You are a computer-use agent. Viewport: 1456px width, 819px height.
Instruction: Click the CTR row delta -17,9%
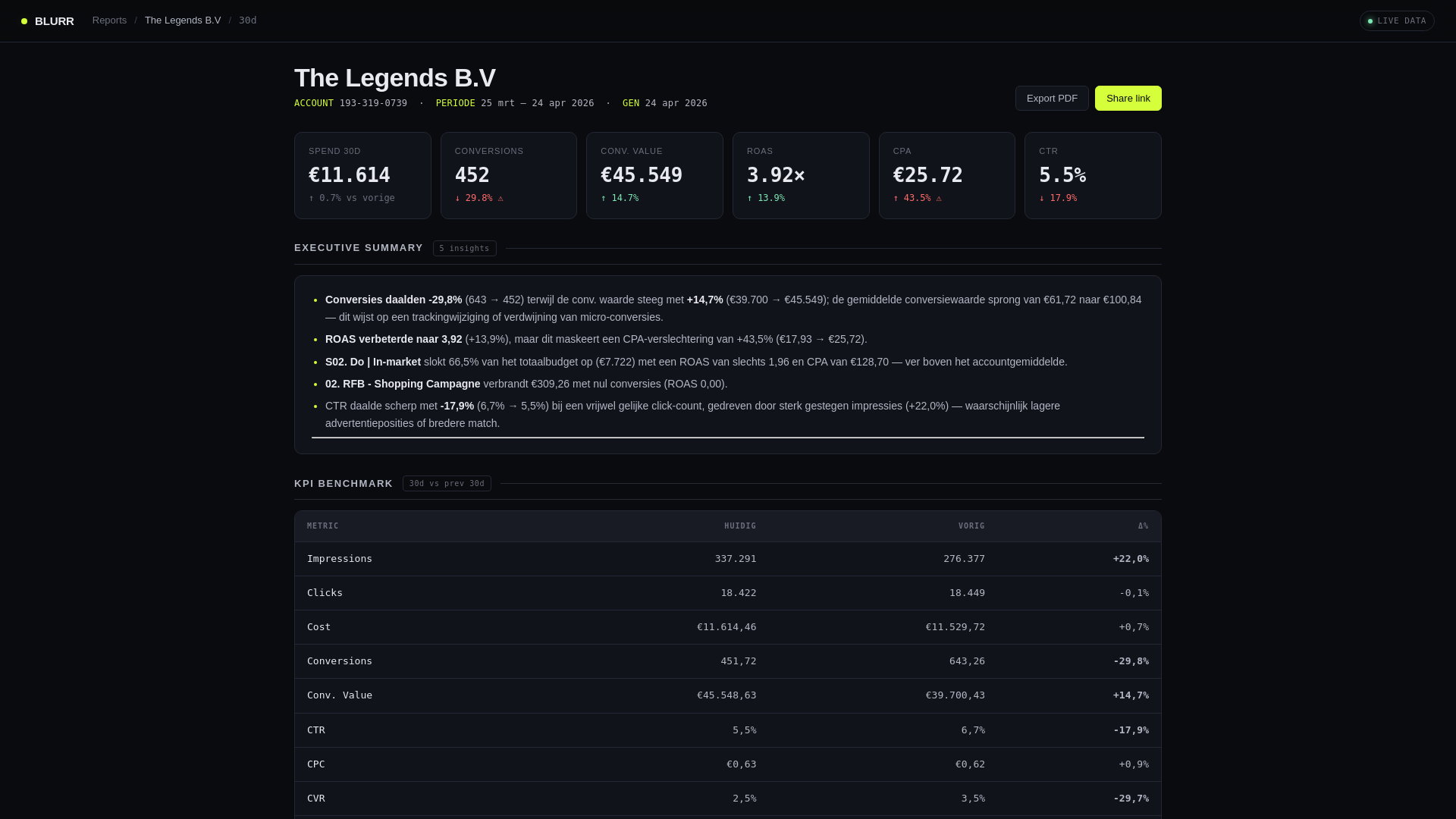tap(1131, 730)
